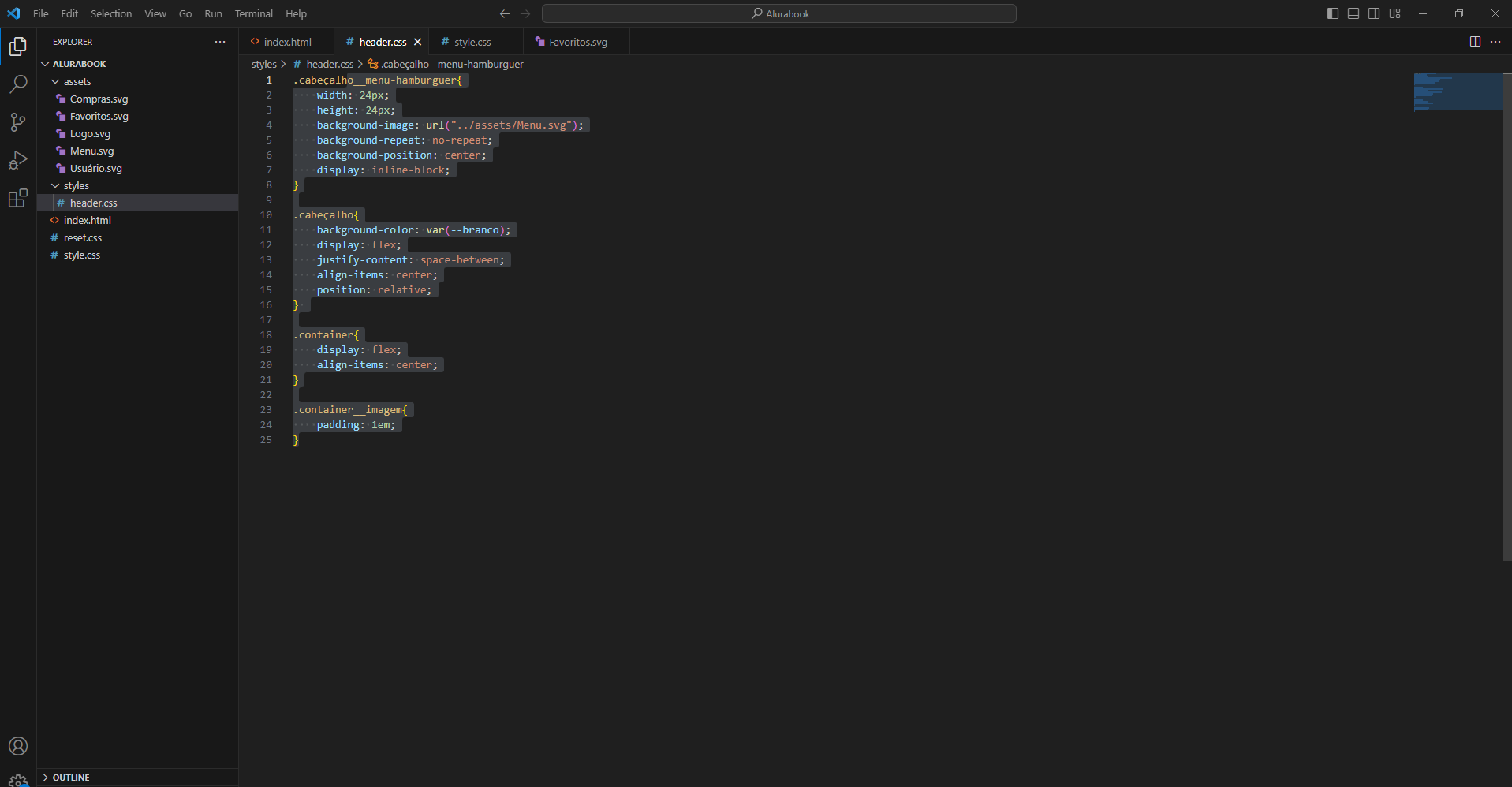
Task: Open reset.css file
Action: (x=82, y=237)
